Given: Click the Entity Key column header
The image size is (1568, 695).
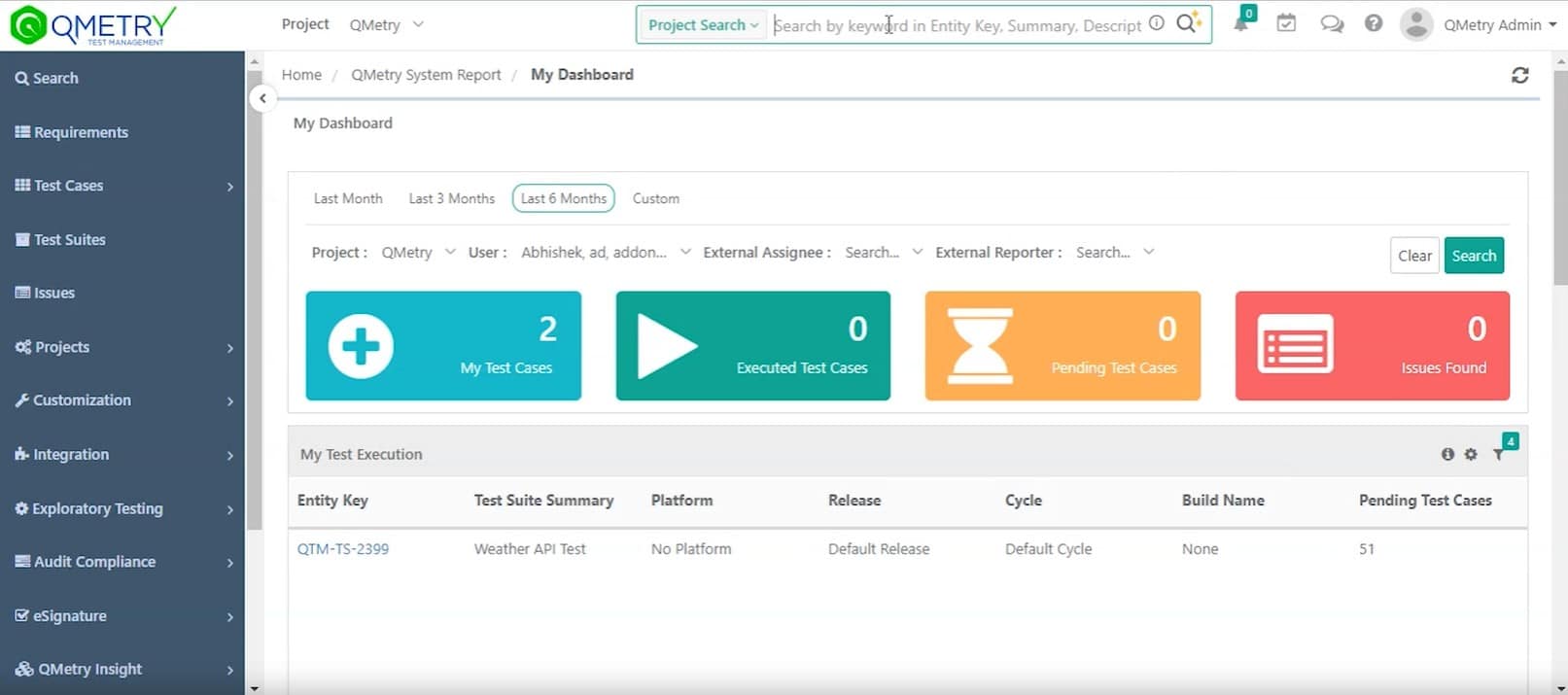Looking at the screenshot, I should (332, 501).
